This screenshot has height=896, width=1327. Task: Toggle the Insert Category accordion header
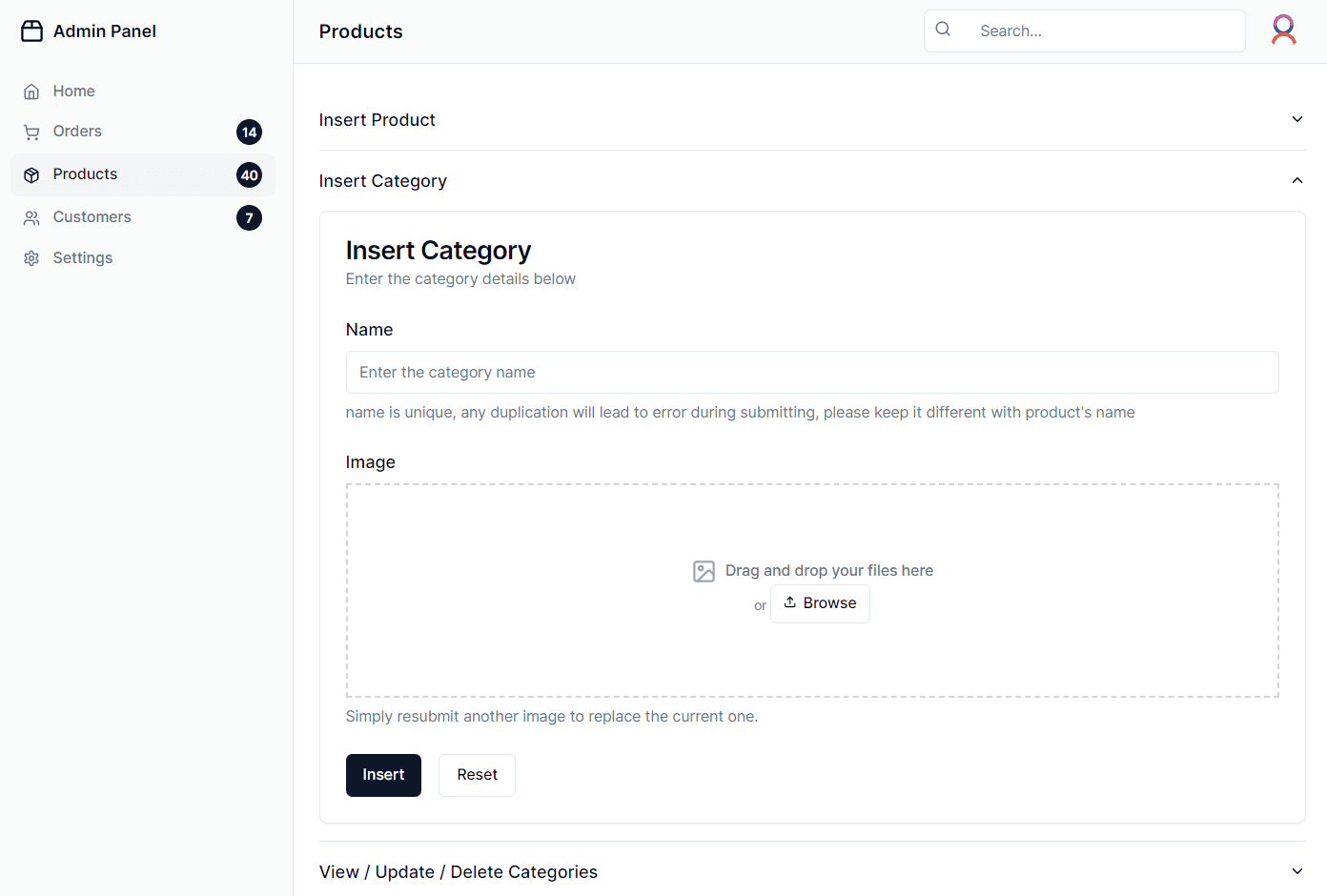point(812,181)
